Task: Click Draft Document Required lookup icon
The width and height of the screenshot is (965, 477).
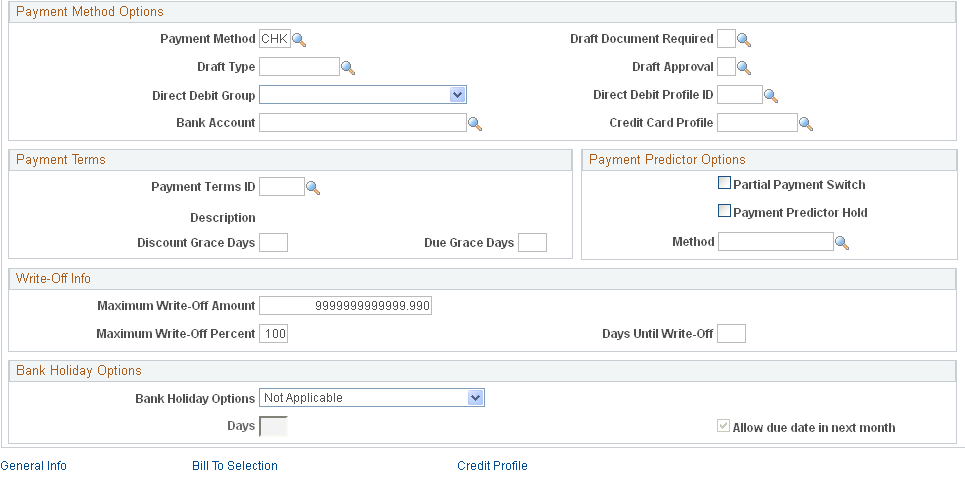Action: (x=744, y=40)
